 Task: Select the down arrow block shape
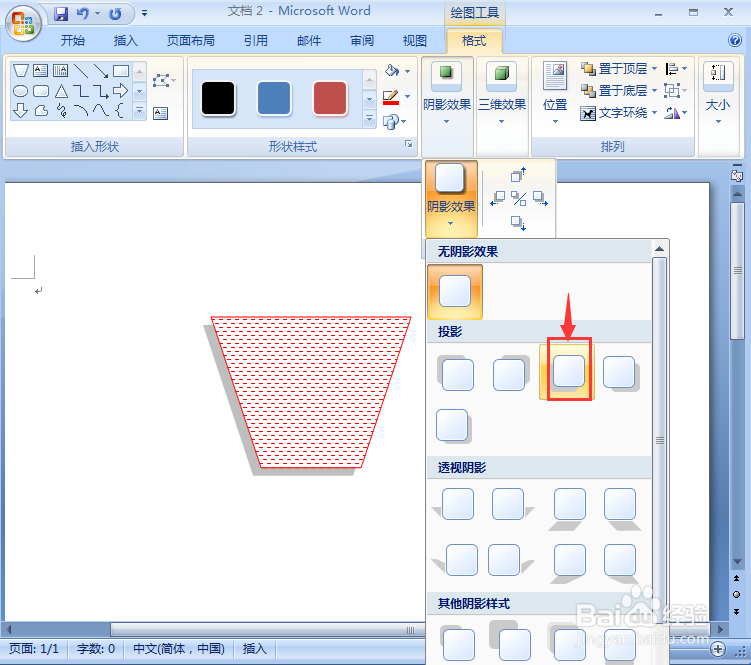click(21, 111)
